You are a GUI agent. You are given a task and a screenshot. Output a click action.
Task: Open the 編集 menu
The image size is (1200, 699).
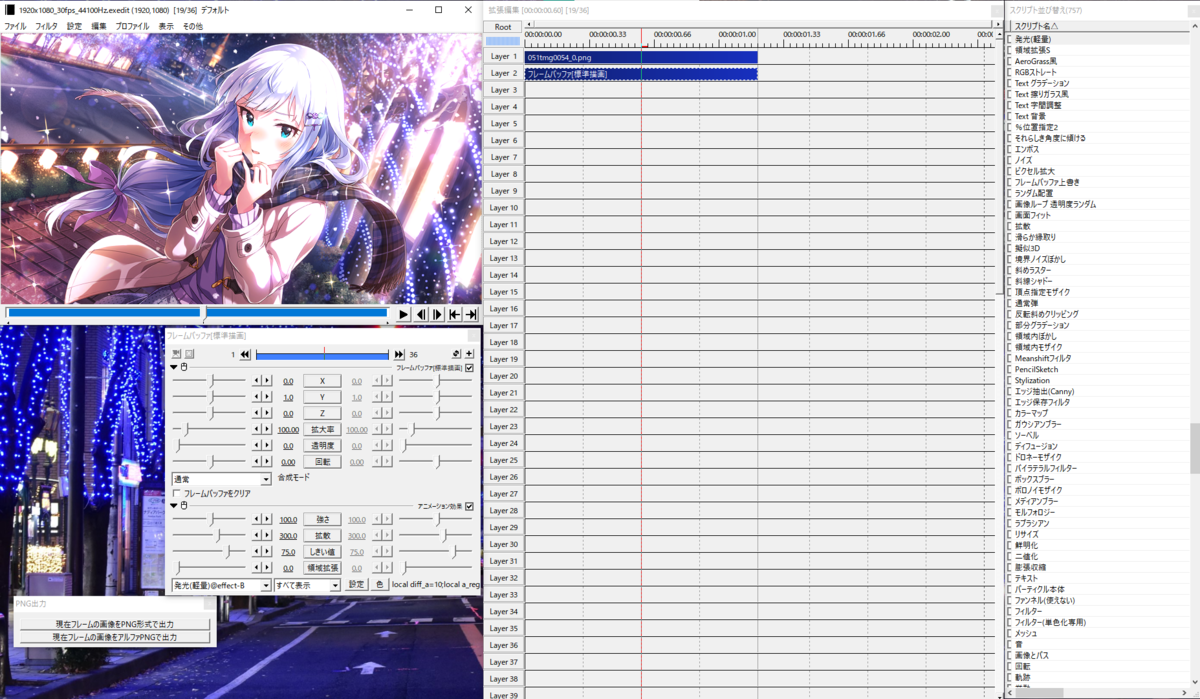click(x=99, y=26)
